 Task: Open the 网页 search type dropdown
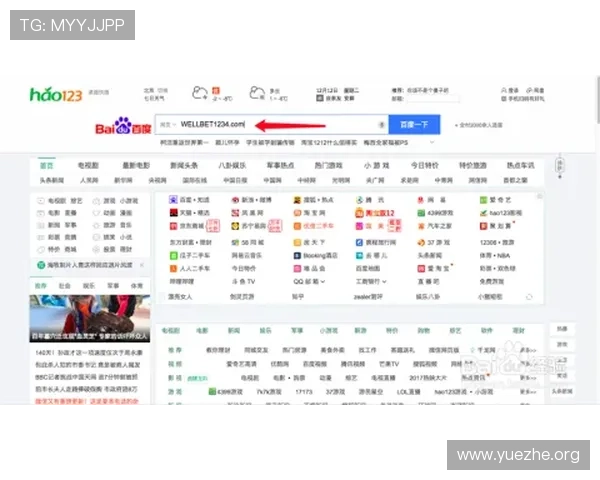point(168,125)
